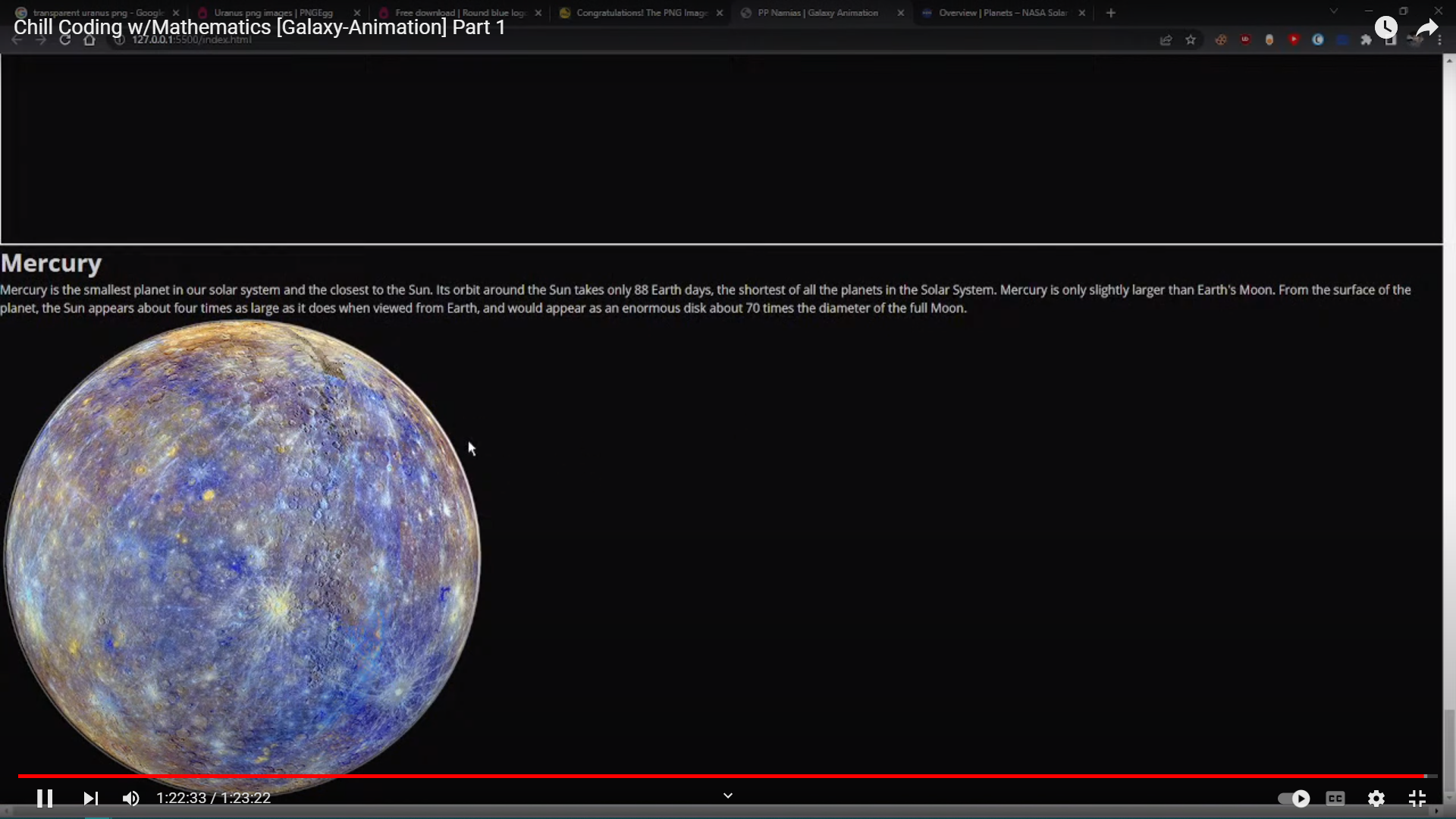Viewport: 1456px width, 819px height.
Task: Click the video title link
Action: point(259,27)
